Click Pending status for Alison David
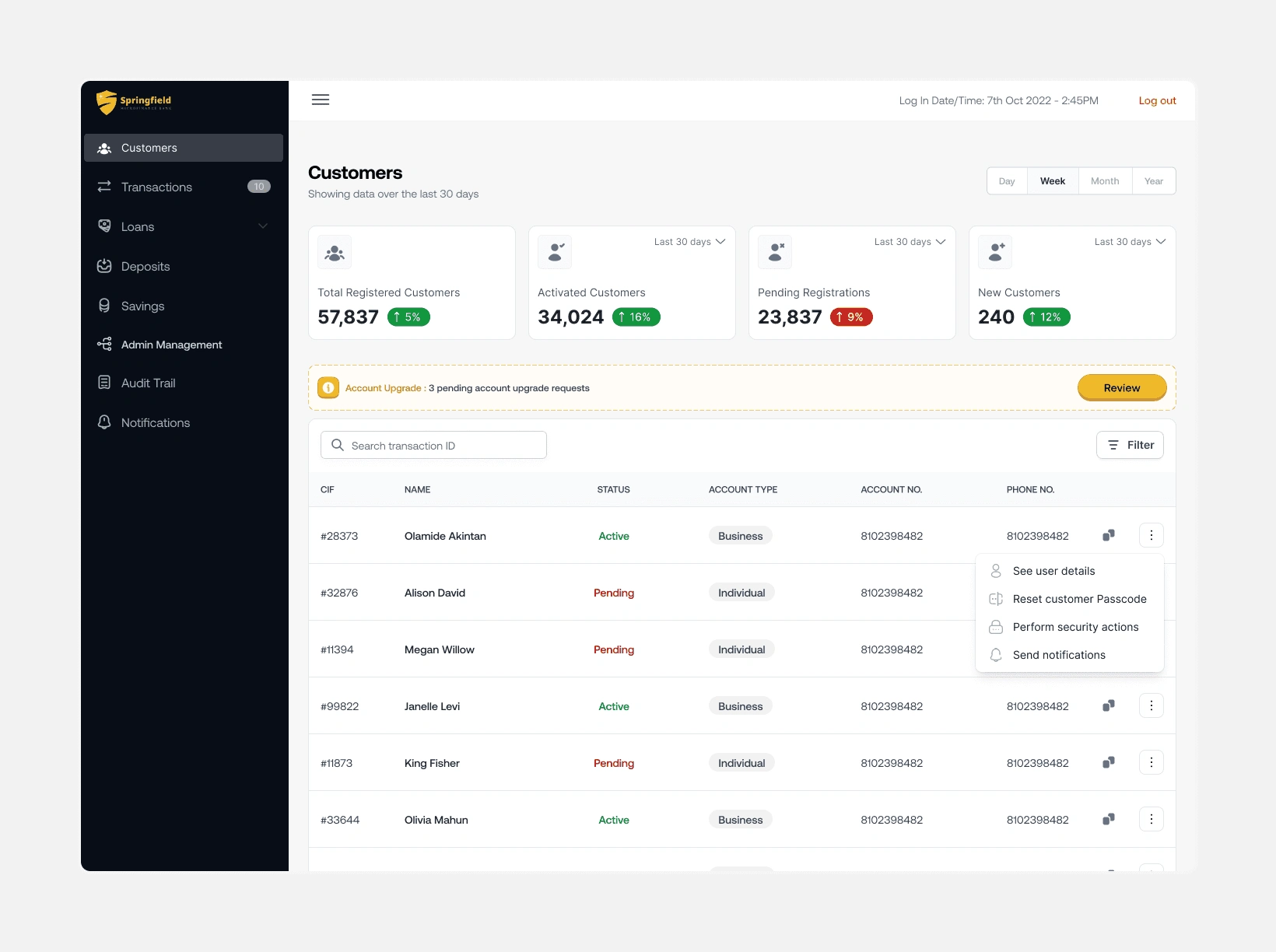1276x952 pixels. click(x=614, y=593)
